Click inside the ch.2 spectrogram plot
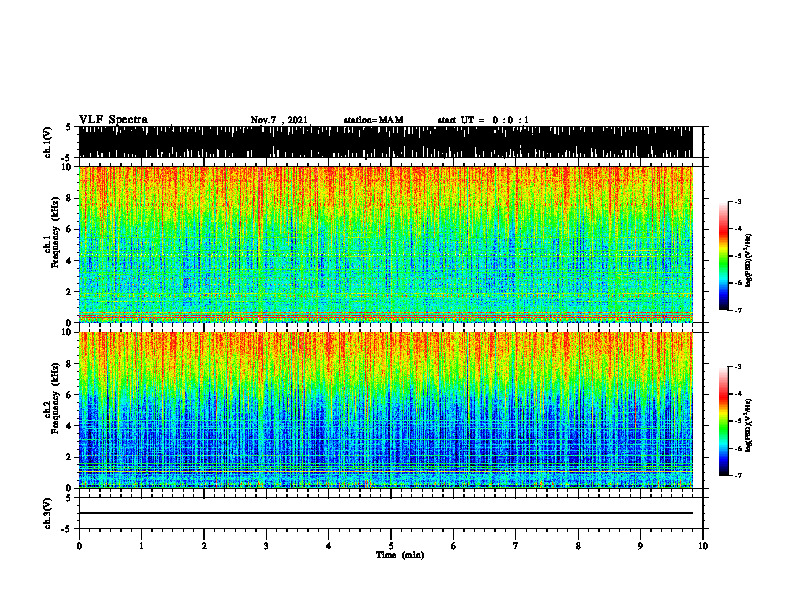792x612 pixels. (x=385, y=410)
